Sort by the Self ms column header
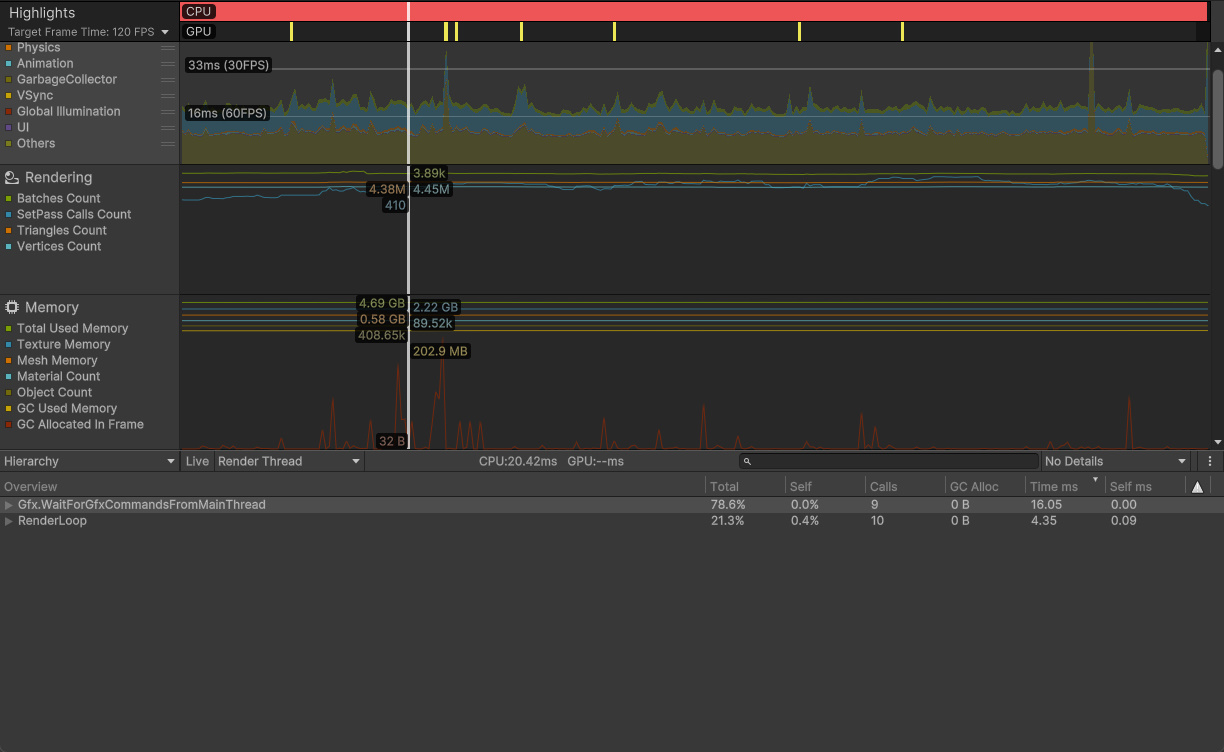This screenshot has width=1224, height=752. tap(1144, 487)
